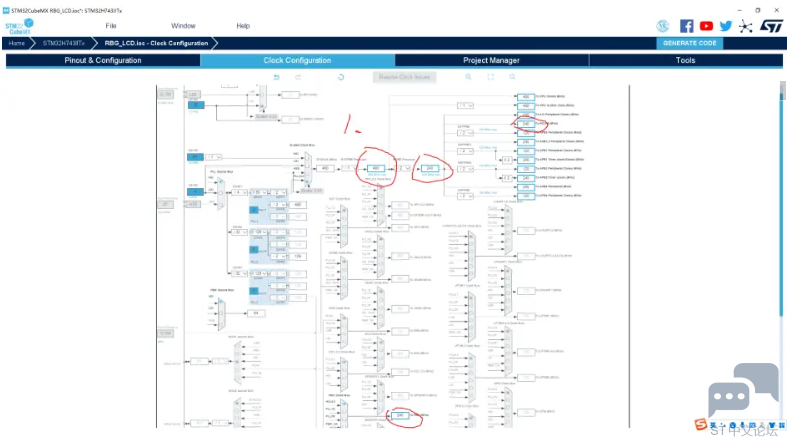Click the LSE input frequency 32.768 field
The height and width of the screenshot is (446, 787).
pyautogui.click(x=166, y=94)
